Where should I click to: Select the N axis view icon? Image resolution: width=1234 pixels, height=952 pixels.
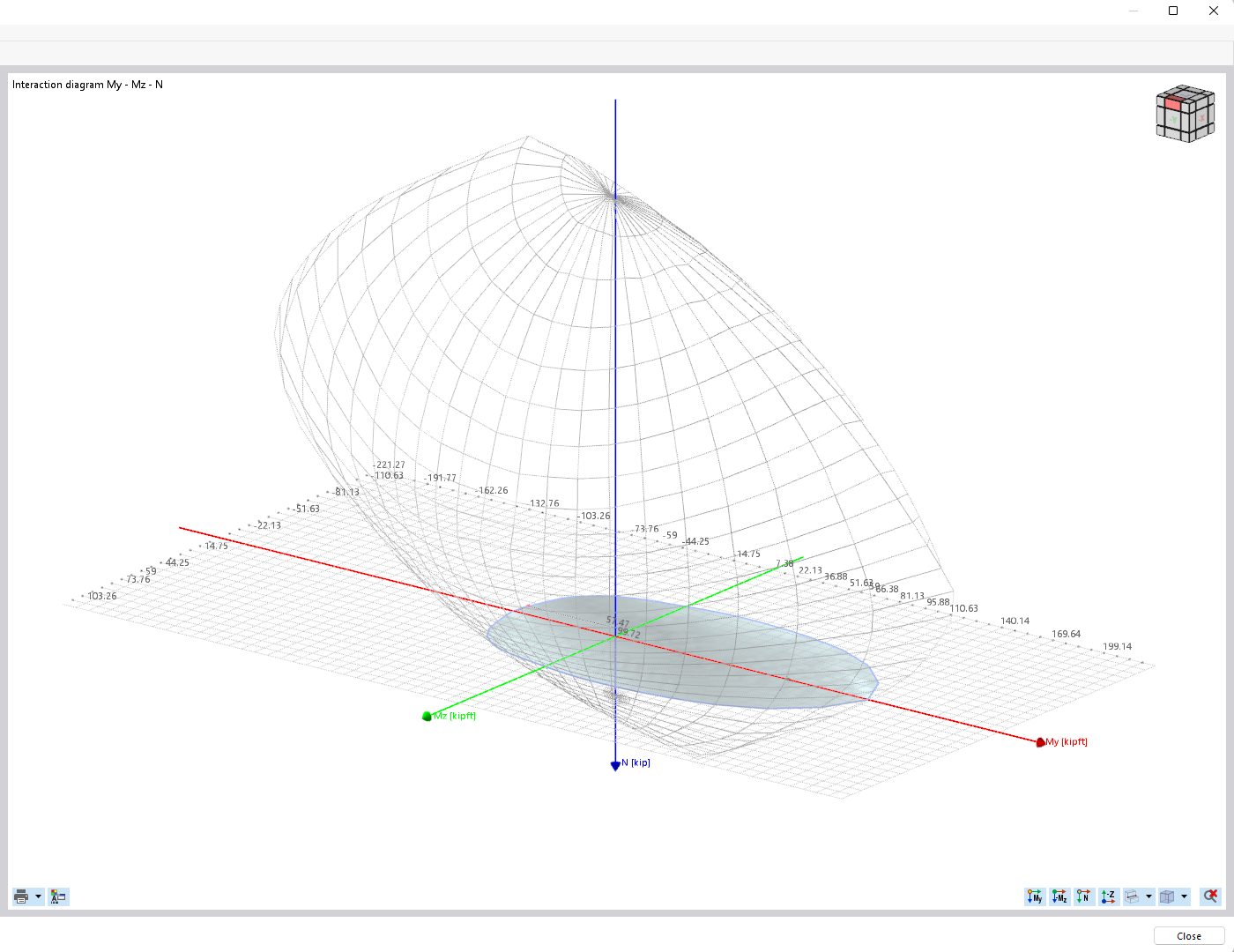pos(1083,896)
